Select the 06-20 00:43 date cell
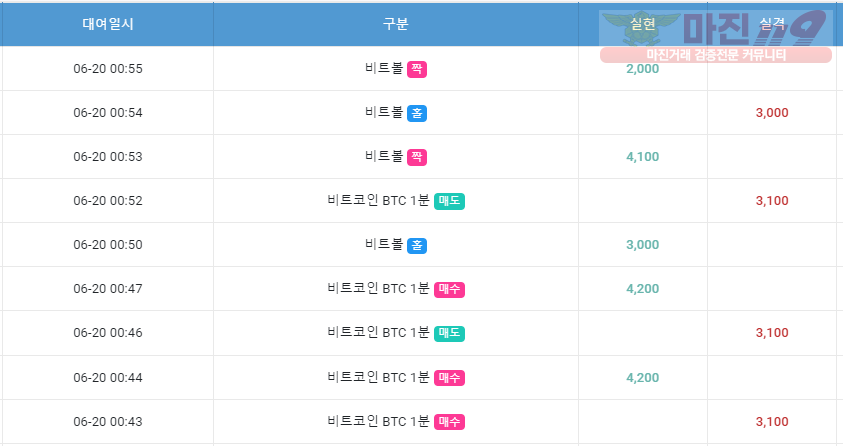 108,422
